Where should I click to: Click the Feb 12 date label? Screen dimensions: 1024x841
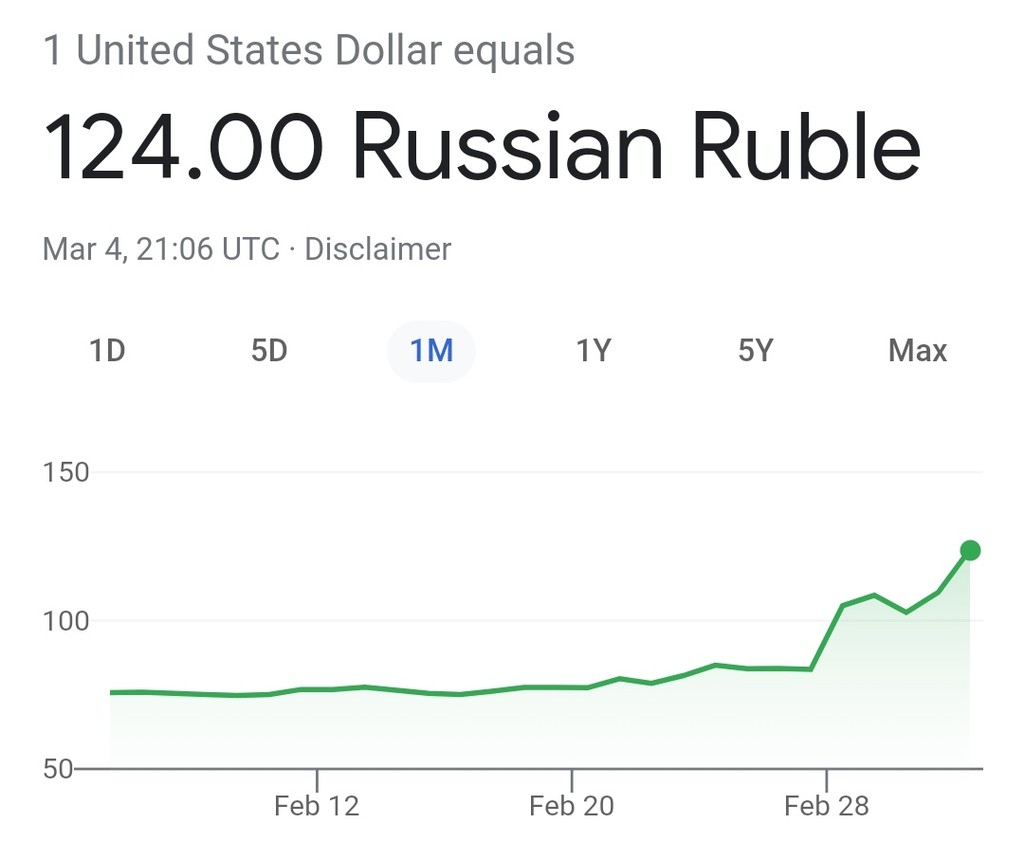(316, 806)
